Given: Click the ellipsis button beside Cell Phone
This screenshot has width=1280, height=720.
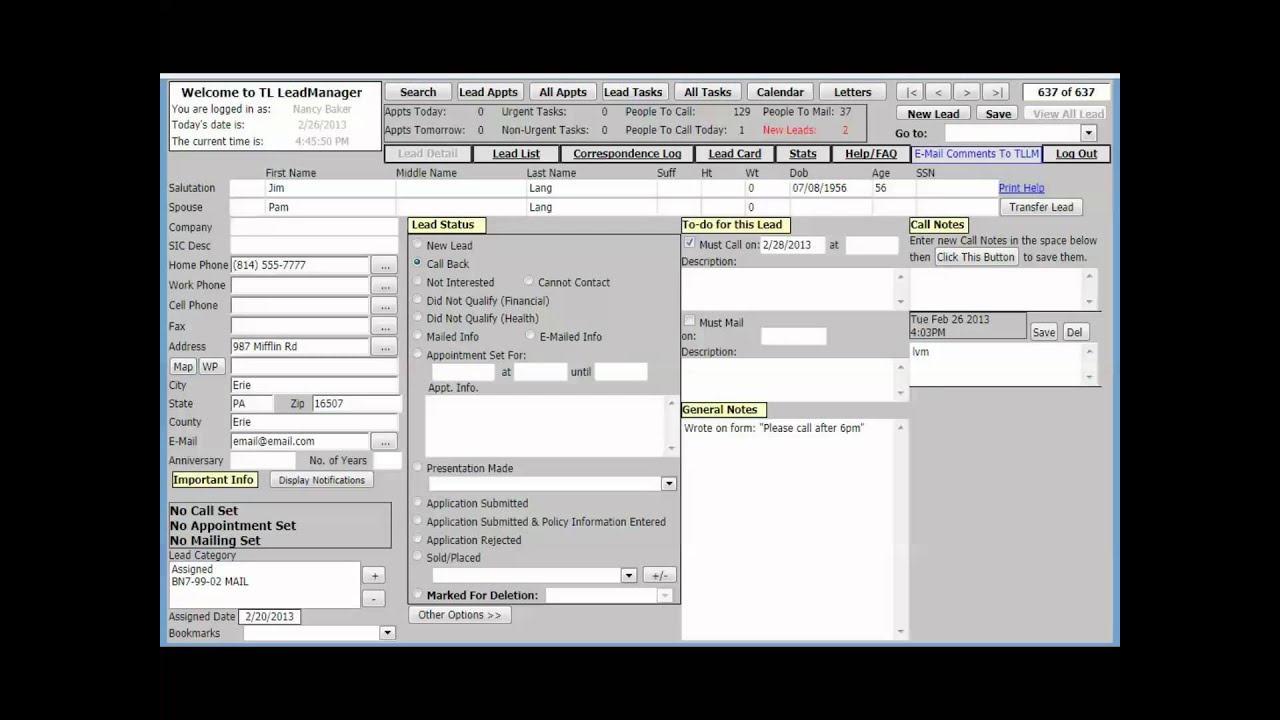Looking at the screenshot, I should (385, 306).
